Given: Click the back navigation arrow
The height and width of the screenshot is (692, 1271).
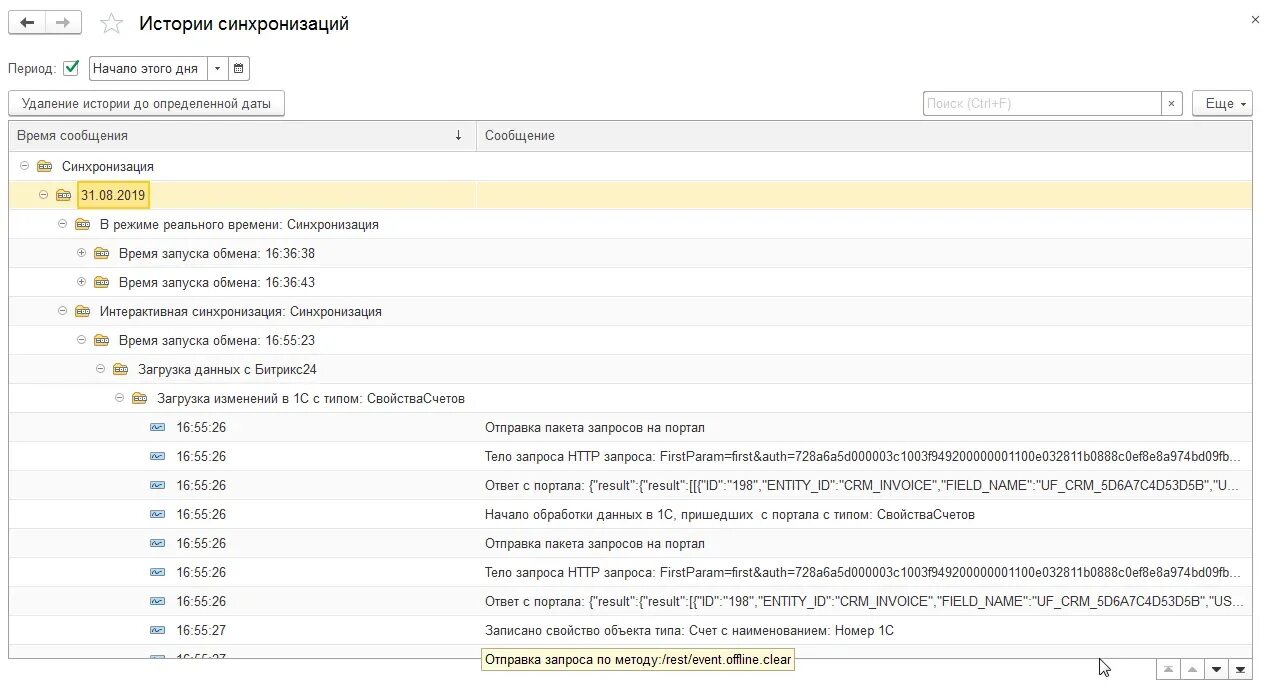Looking at the screenshot, I should tap(27, 23).
